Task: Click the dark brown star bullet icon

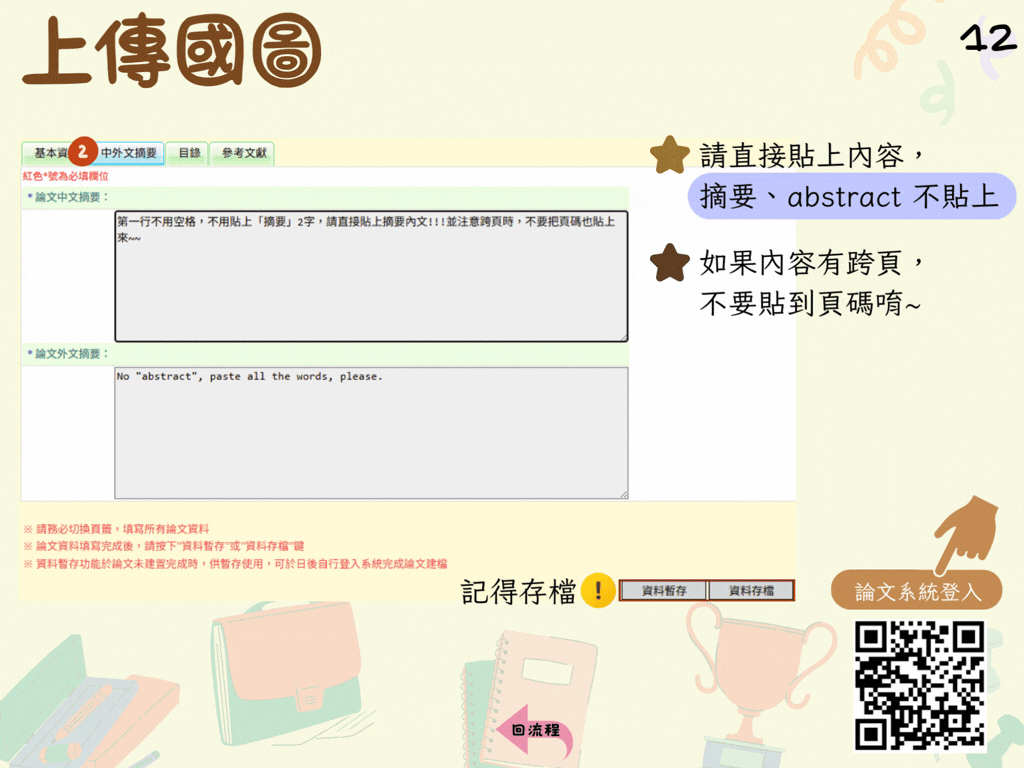Action: pos(669,263)
